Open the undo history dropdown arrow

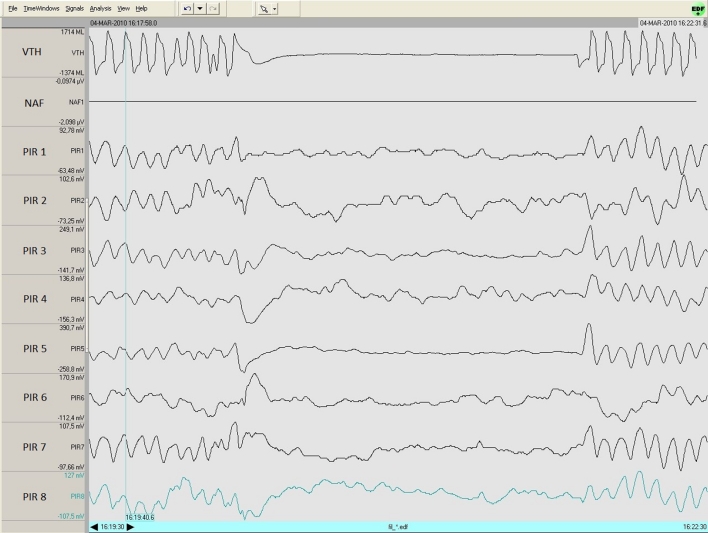pyautogui.click(x=201, y=8)
